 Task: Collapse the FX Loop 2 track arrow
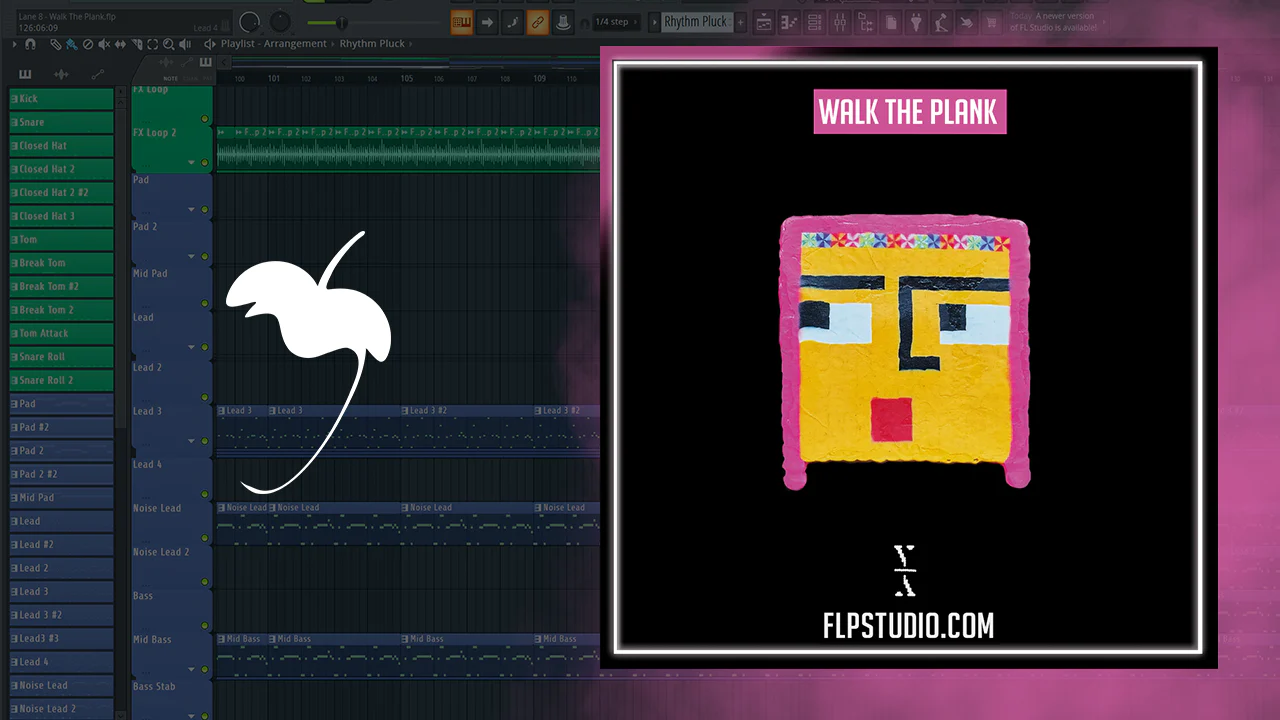click(191, 162)
